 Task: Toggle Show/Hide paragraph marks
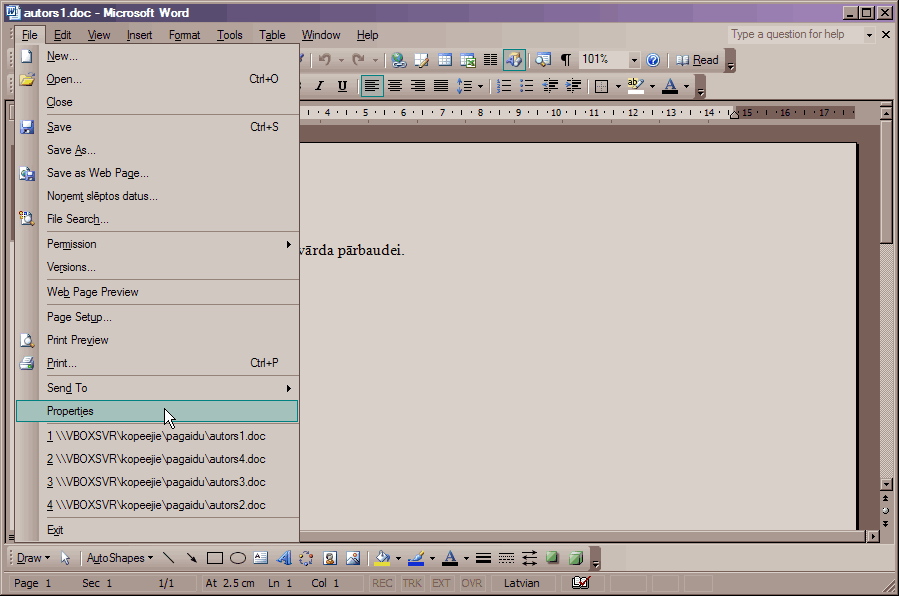pyautogui.click(x=566, y=60)
